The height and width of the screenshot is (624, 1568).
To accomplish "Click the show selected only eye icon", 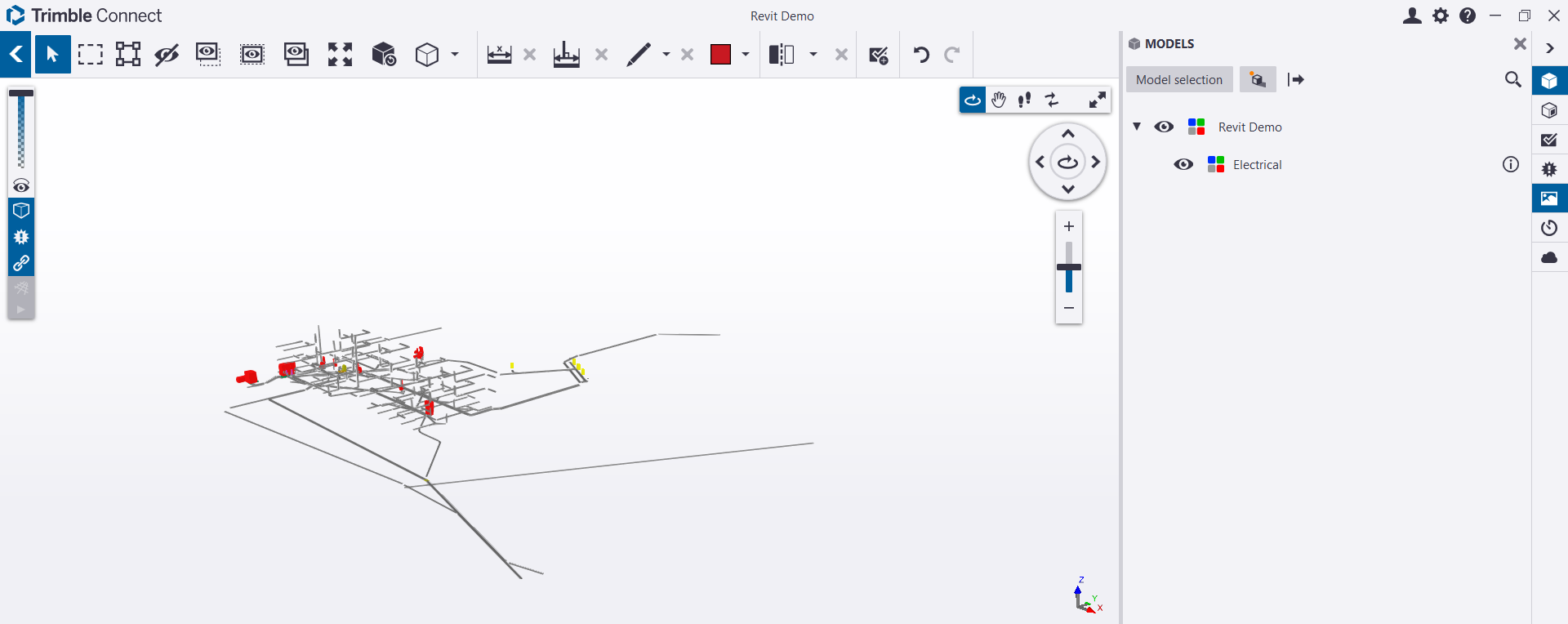I will click(x=208, y=55).
